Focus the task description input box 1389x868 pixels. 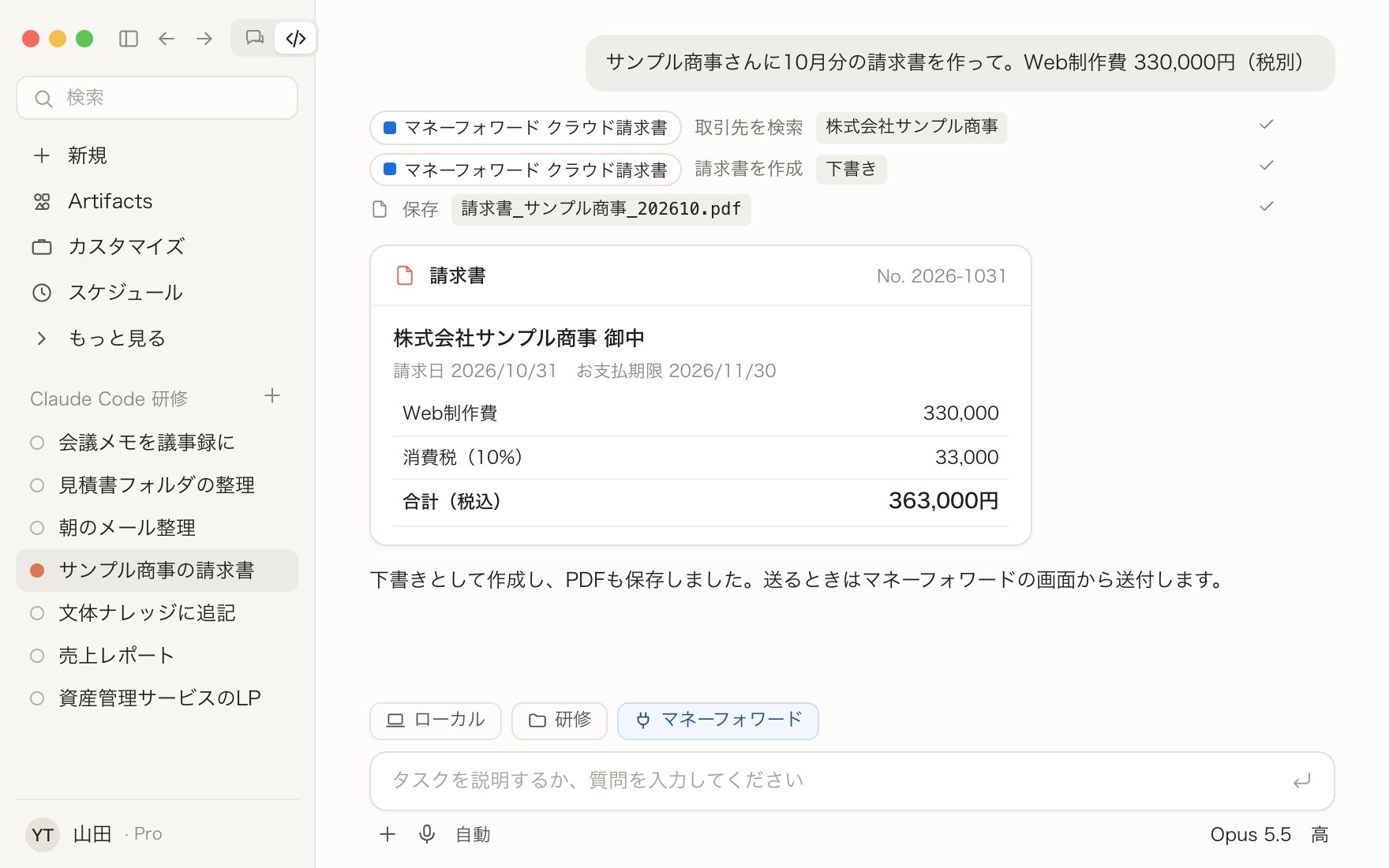click(852, 781)
